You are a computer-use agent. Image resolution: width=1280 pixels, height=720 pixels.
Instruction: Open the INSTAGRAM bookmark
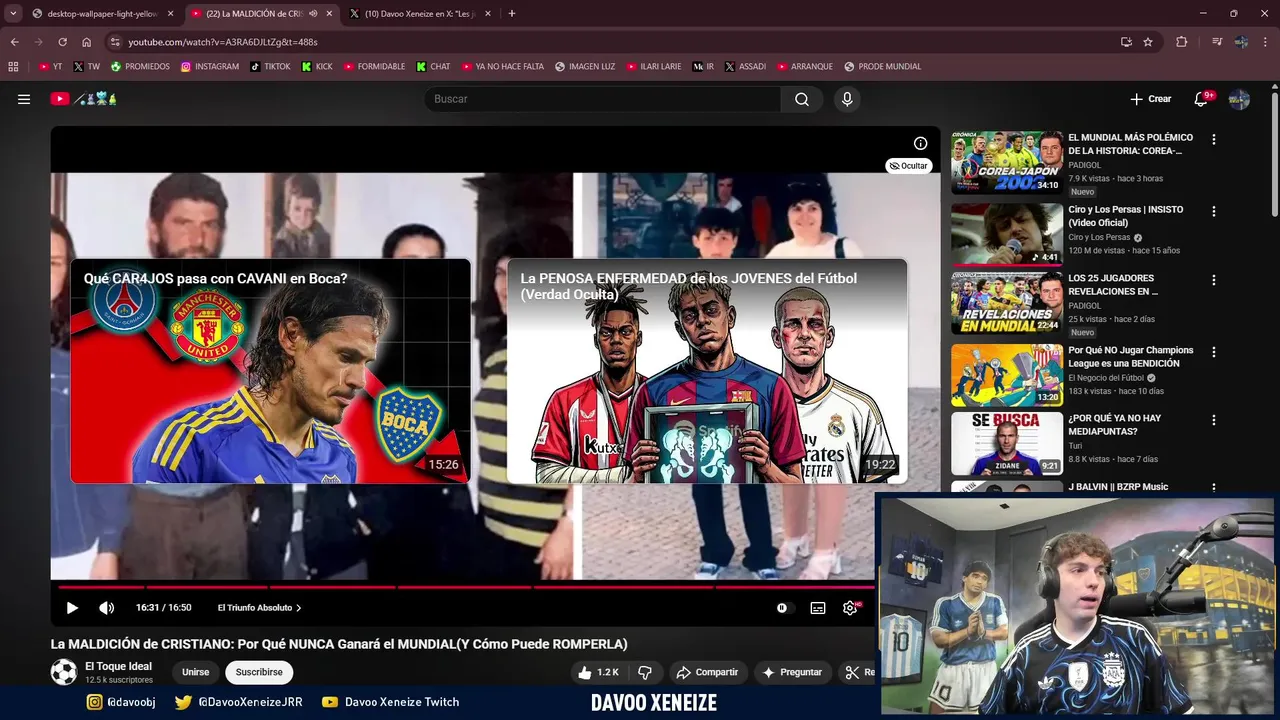pos(209,67)
